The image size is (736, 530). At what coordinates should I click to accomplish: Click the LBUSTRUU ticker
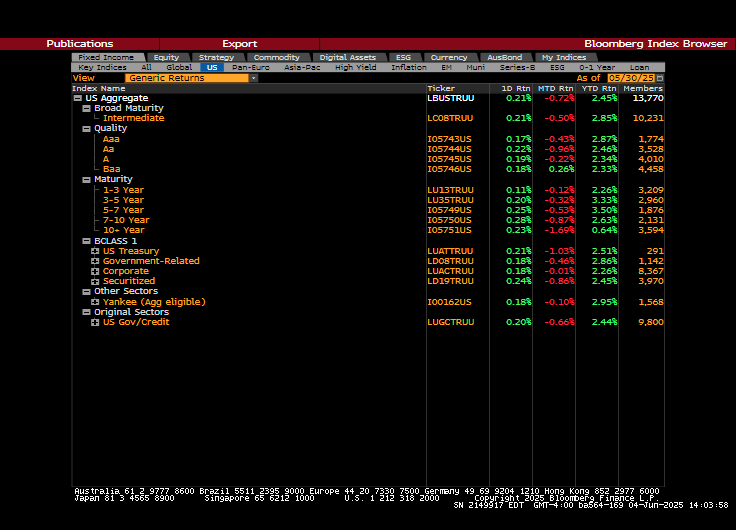coord(451,98)
